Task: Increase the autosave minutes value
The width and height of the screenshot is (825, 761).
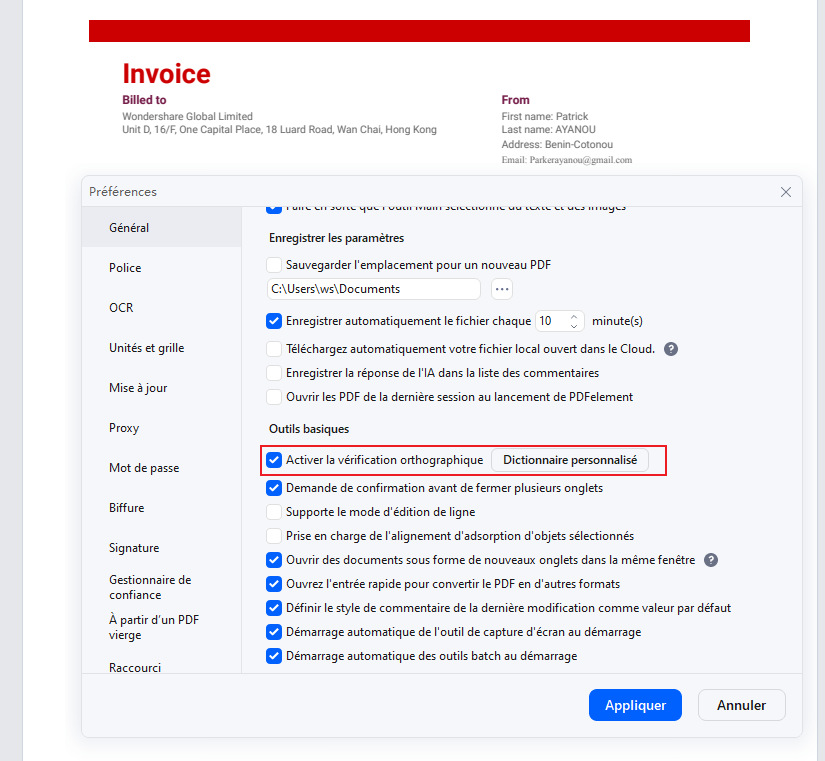Action: coord(574,316)
